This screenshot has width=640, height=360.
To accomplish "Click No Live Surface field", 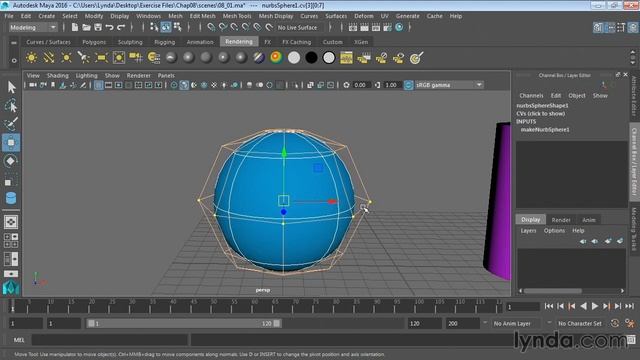I will (x=297, y=27).
